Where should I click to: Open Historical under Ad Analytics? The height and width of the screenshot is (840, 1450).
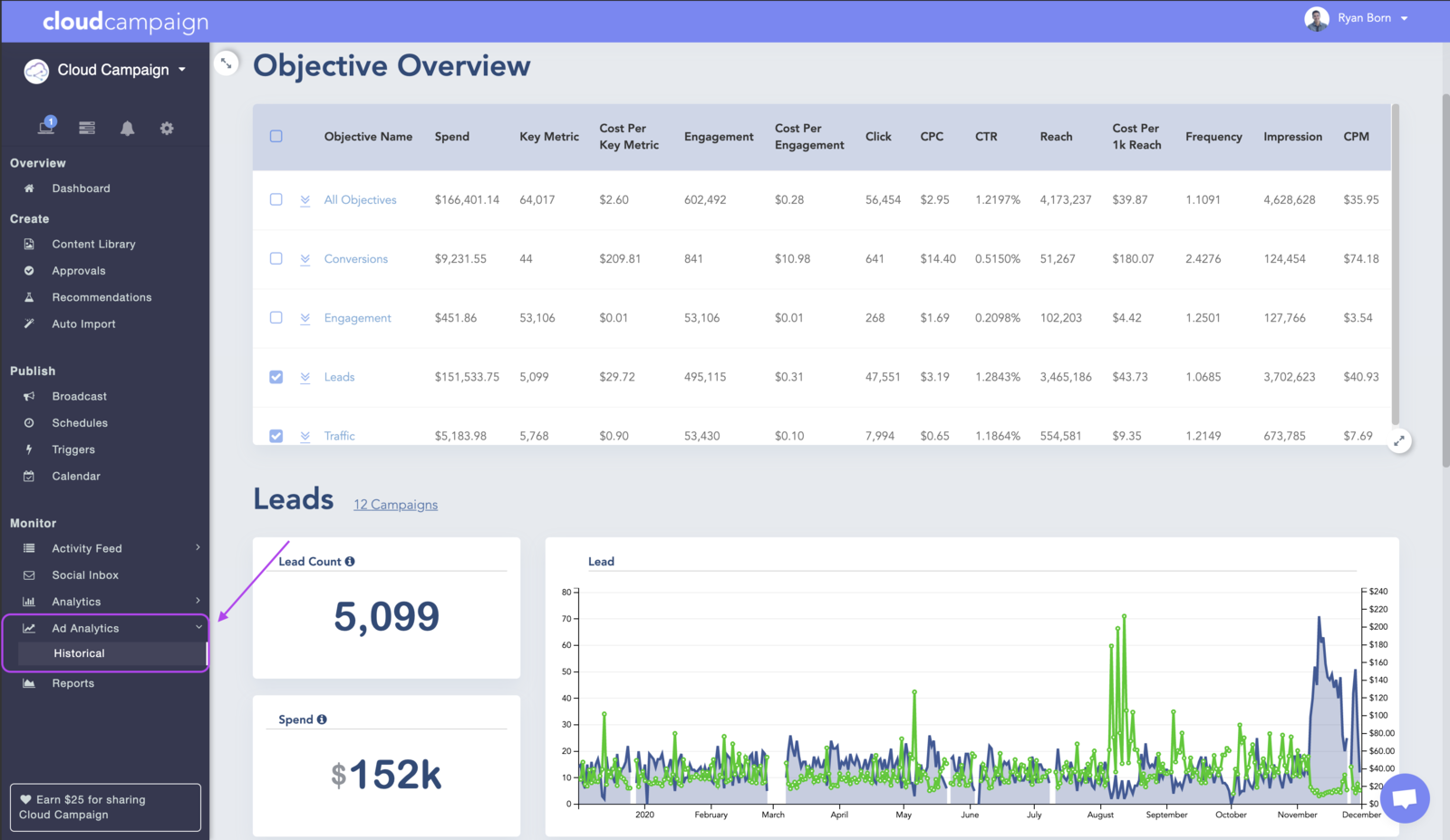tap(79, 653)
